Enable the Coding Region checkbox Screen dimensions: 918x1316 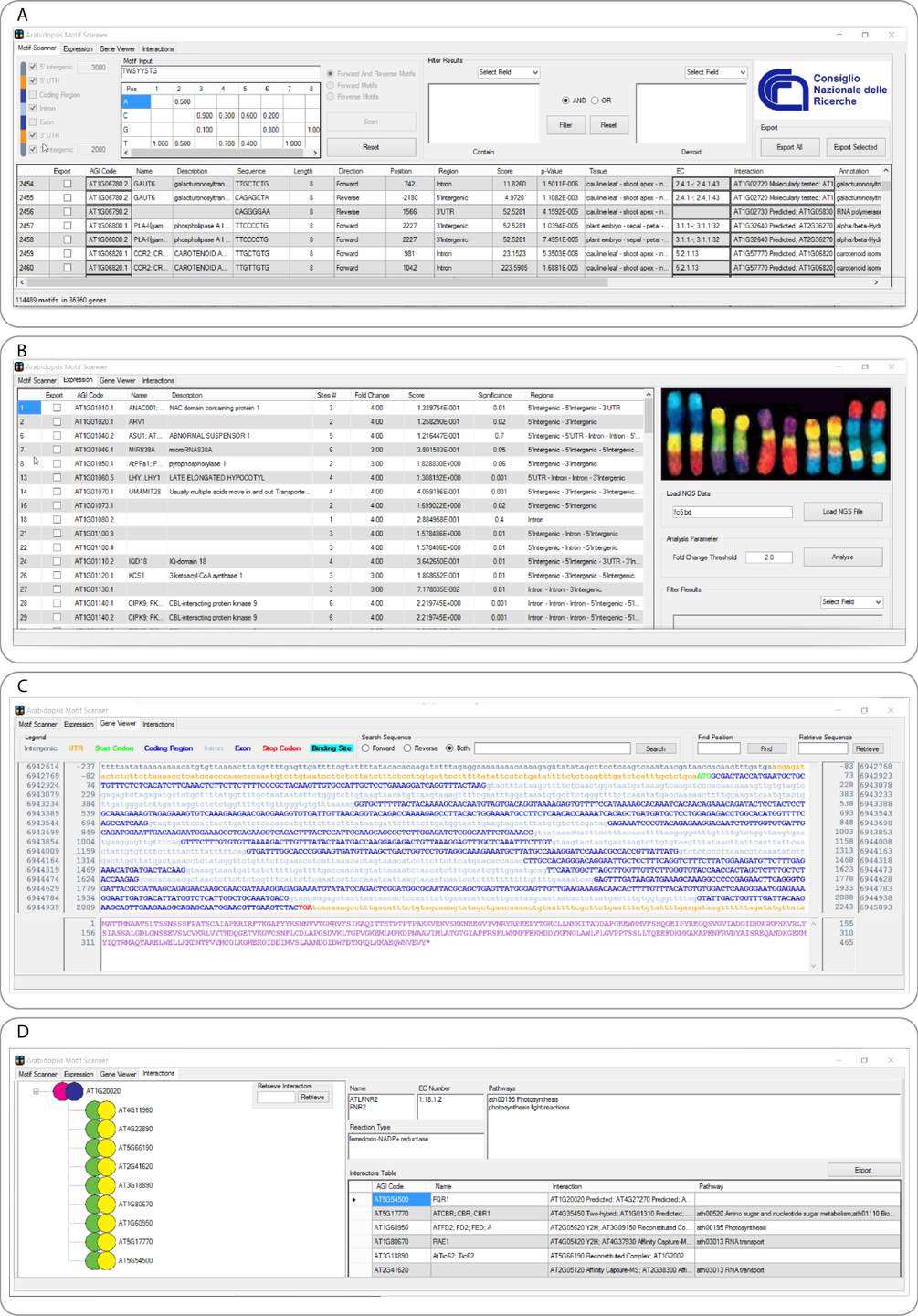pyautogui.click(x=33, y=94)
